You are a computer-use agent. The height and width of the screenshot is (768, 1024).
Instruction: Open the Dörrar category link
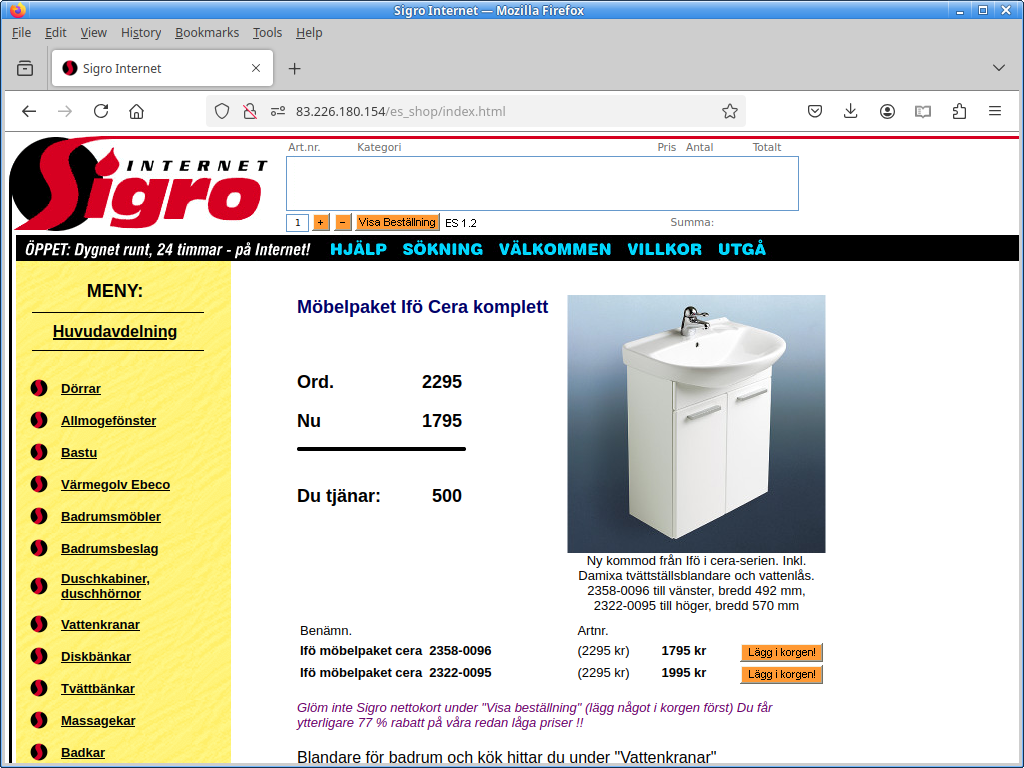[81, 389]
